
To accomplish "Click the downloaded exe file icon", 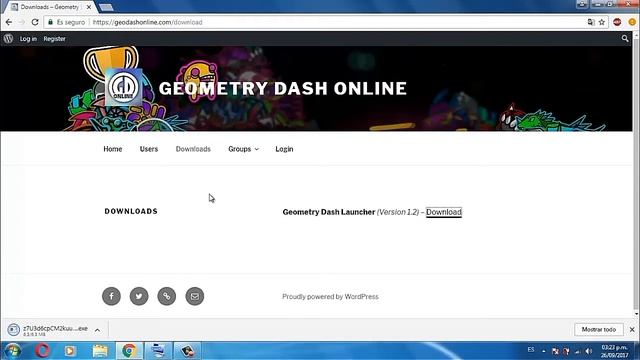I will click(x=13, y=329).
